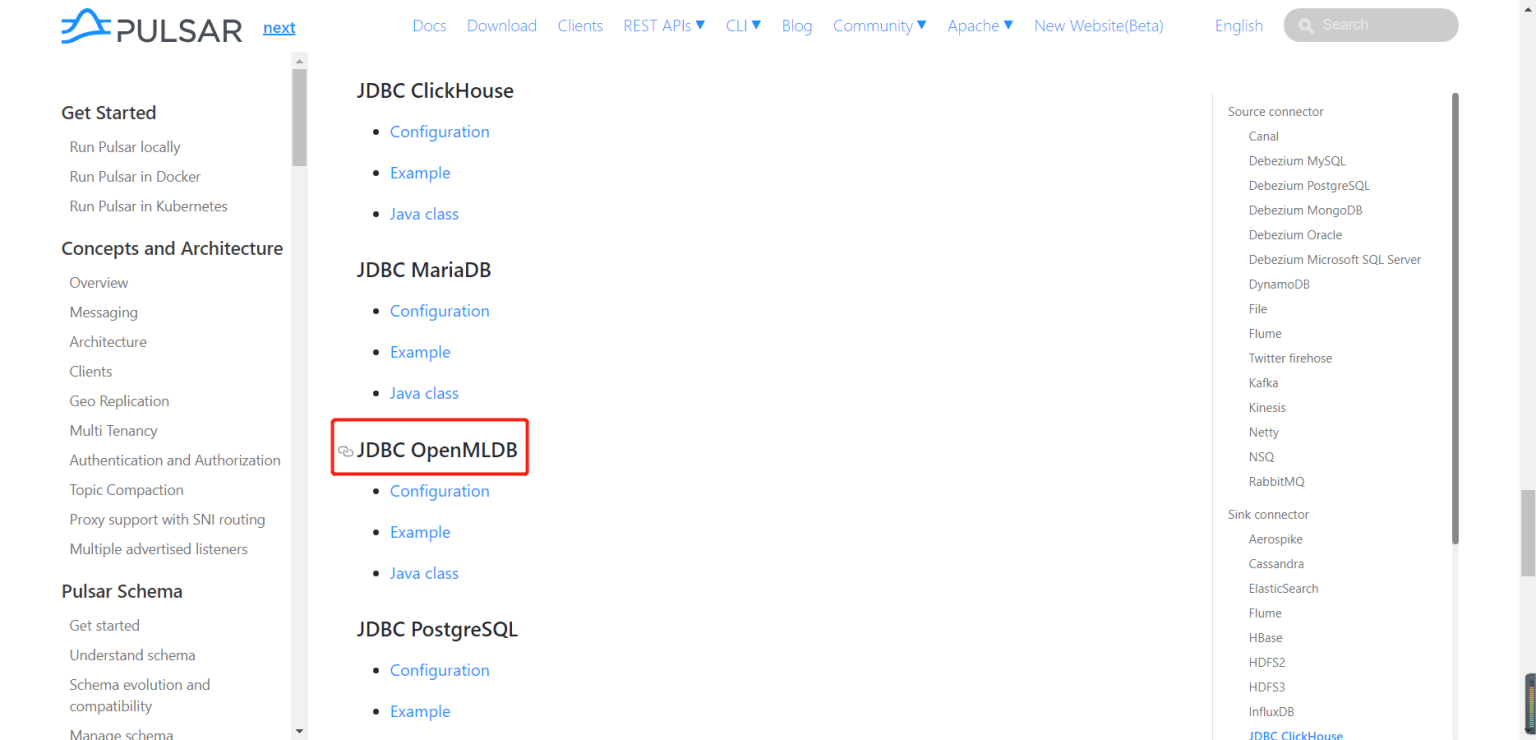Open Configuration under JDBC PostgreSQL
Viewport: 1536px width, 740px height.
440,670
